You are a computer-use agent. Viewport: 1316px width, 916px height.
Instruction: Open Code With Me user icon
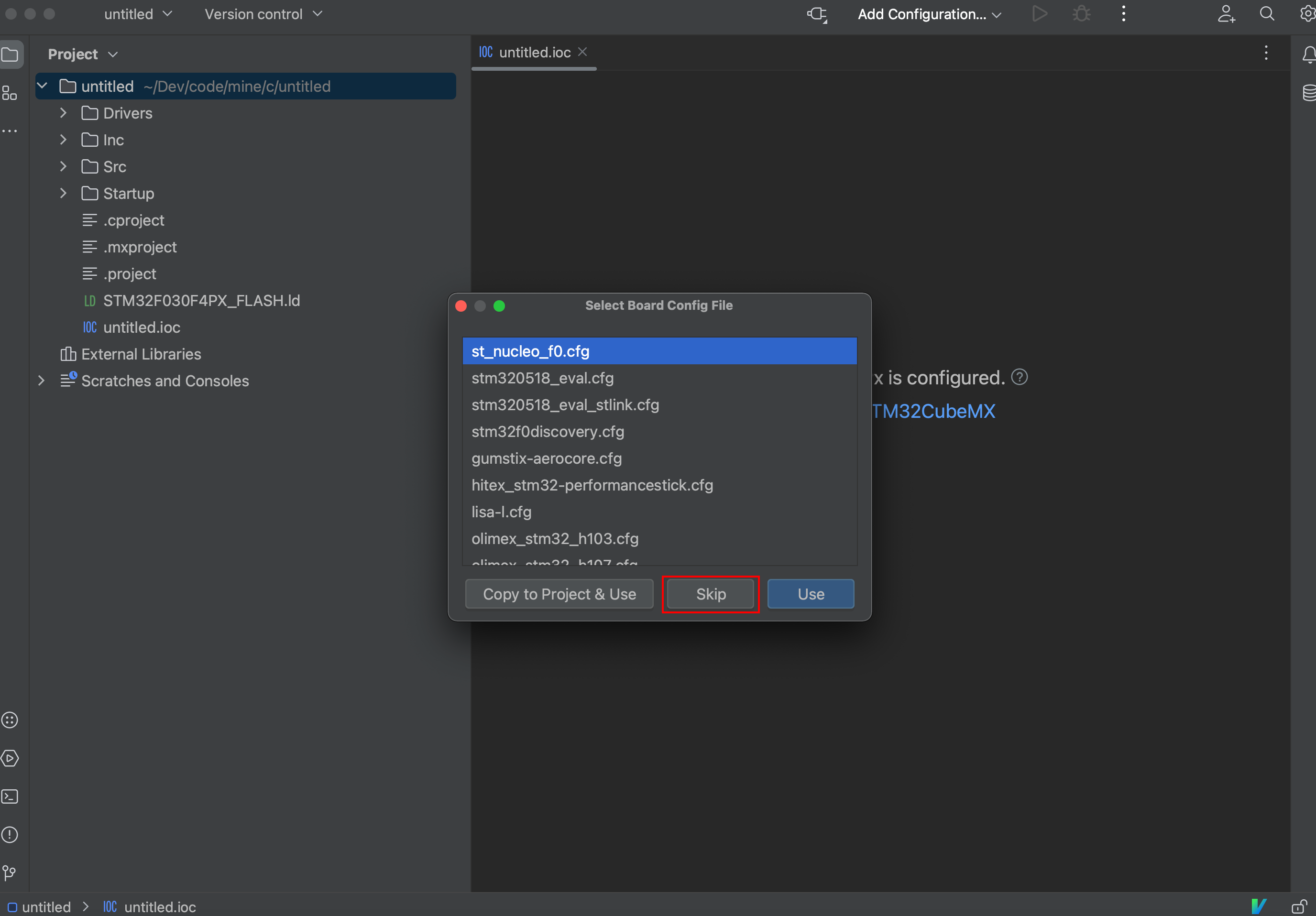[x=1226, y=14]
